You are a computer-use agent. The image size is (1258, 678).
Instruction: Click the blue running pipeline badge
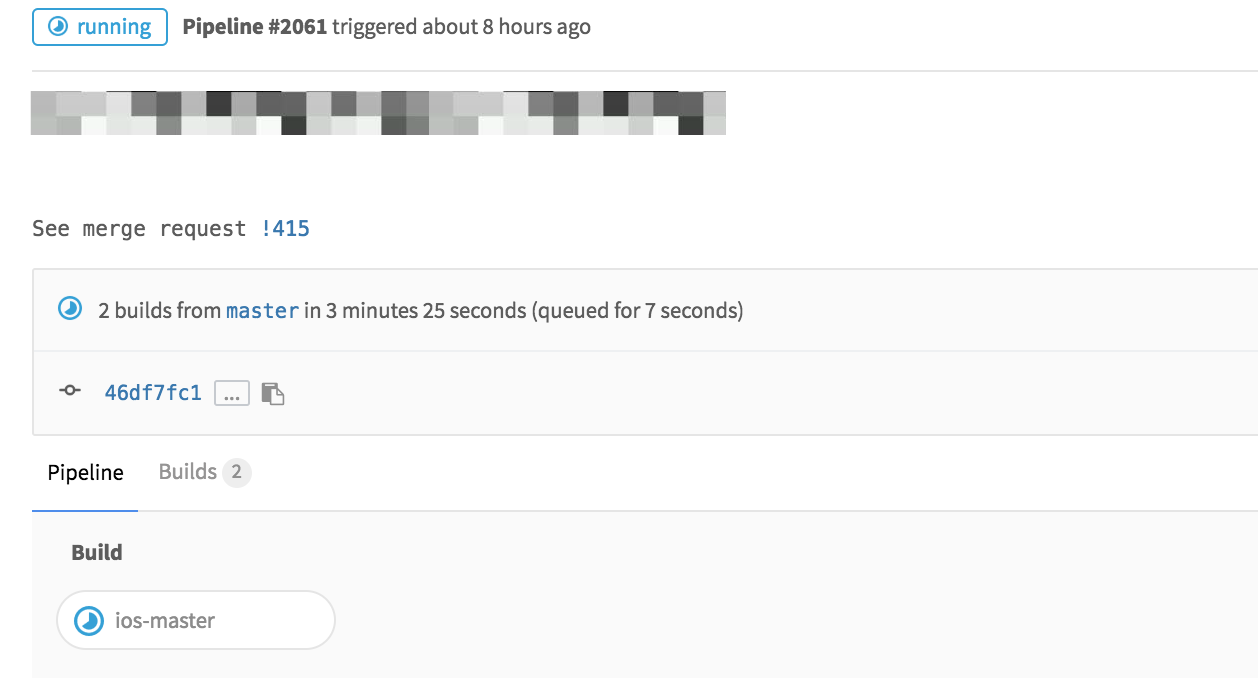[x=99, y=27]
